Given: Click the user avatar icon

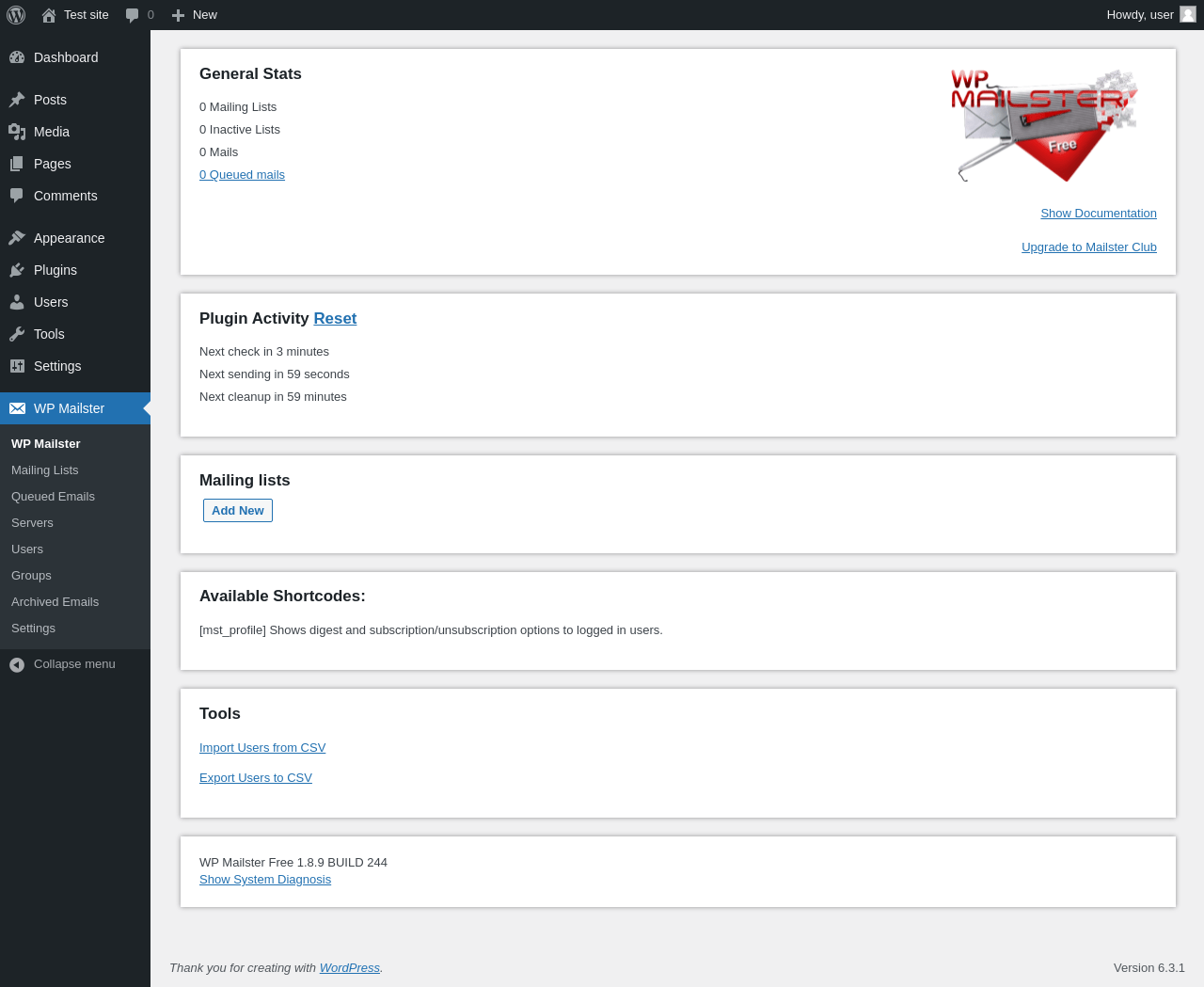Looking at the screenshot, I should tap(1188, 14).
